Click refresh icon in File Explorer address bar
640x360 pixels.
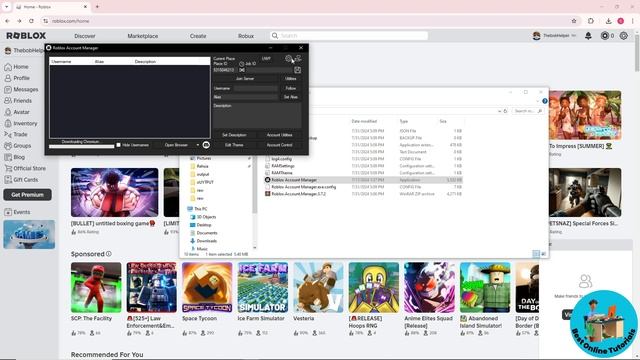coord(505,111)
